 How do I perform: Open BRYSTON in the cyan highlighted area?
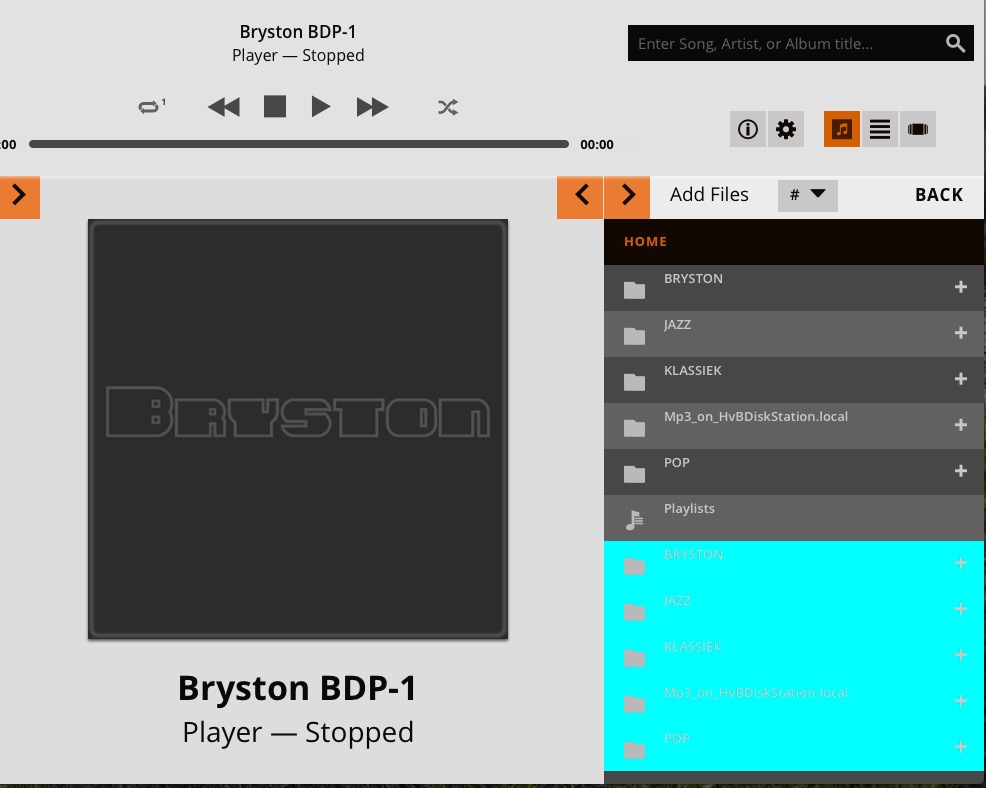click(x=794, y=564)
